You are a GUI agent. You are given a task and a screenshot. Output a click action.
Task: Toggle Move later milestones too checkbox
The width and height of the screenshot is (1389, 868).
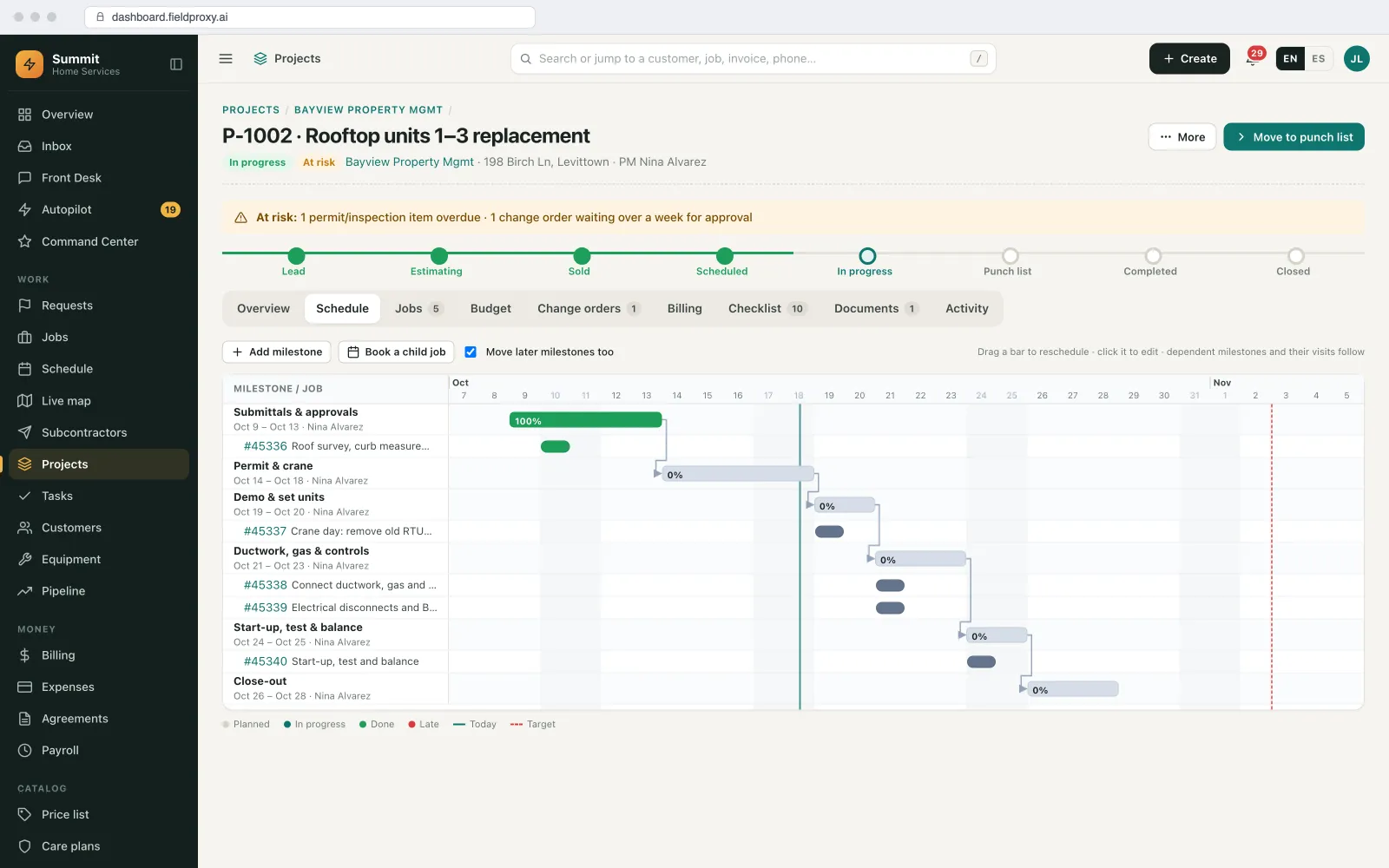coord(471,352)
